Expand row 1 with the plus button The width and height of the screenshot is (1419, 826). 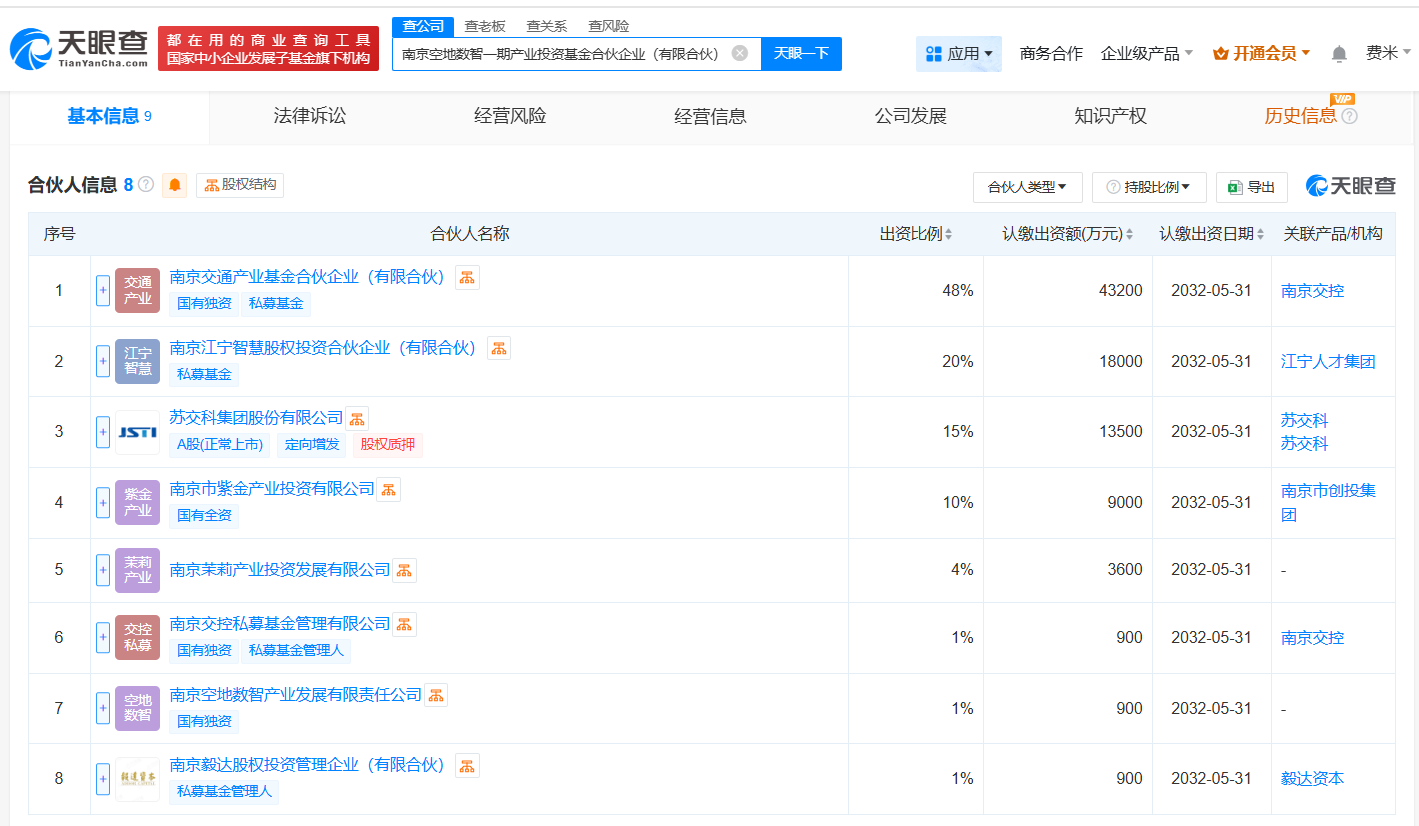click(103, 291)
